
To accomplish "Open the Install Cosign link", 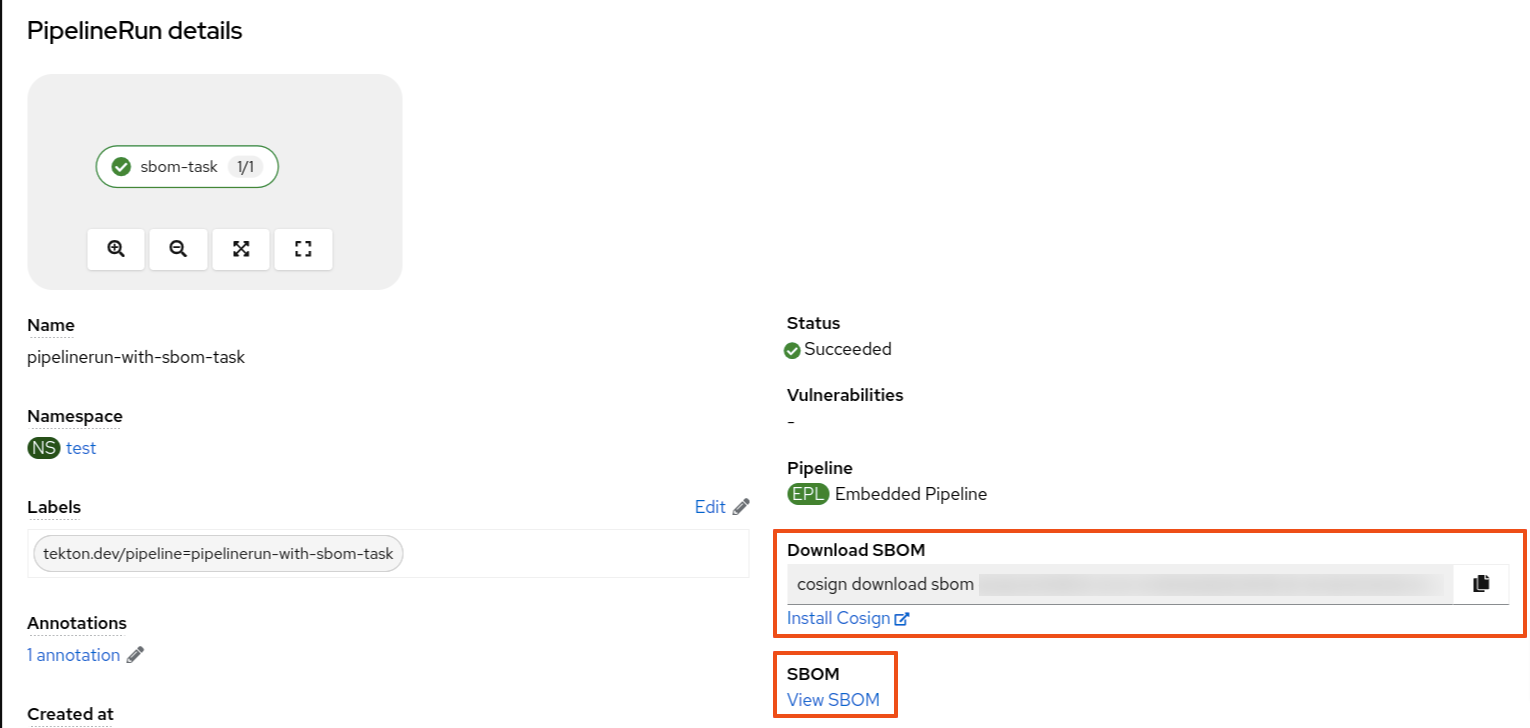I will click(x=838, y=618).
